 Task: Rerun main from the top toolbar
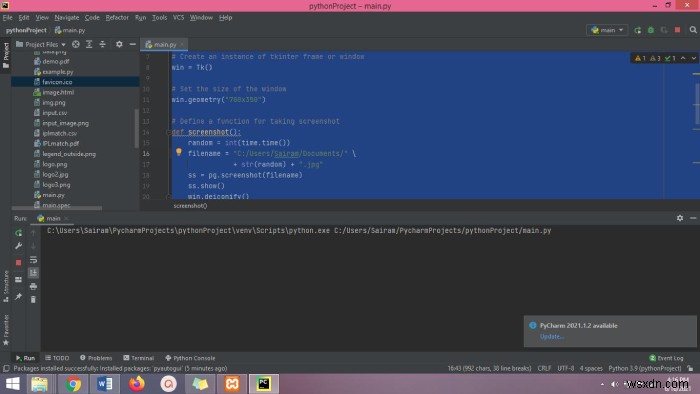point(638,30)
